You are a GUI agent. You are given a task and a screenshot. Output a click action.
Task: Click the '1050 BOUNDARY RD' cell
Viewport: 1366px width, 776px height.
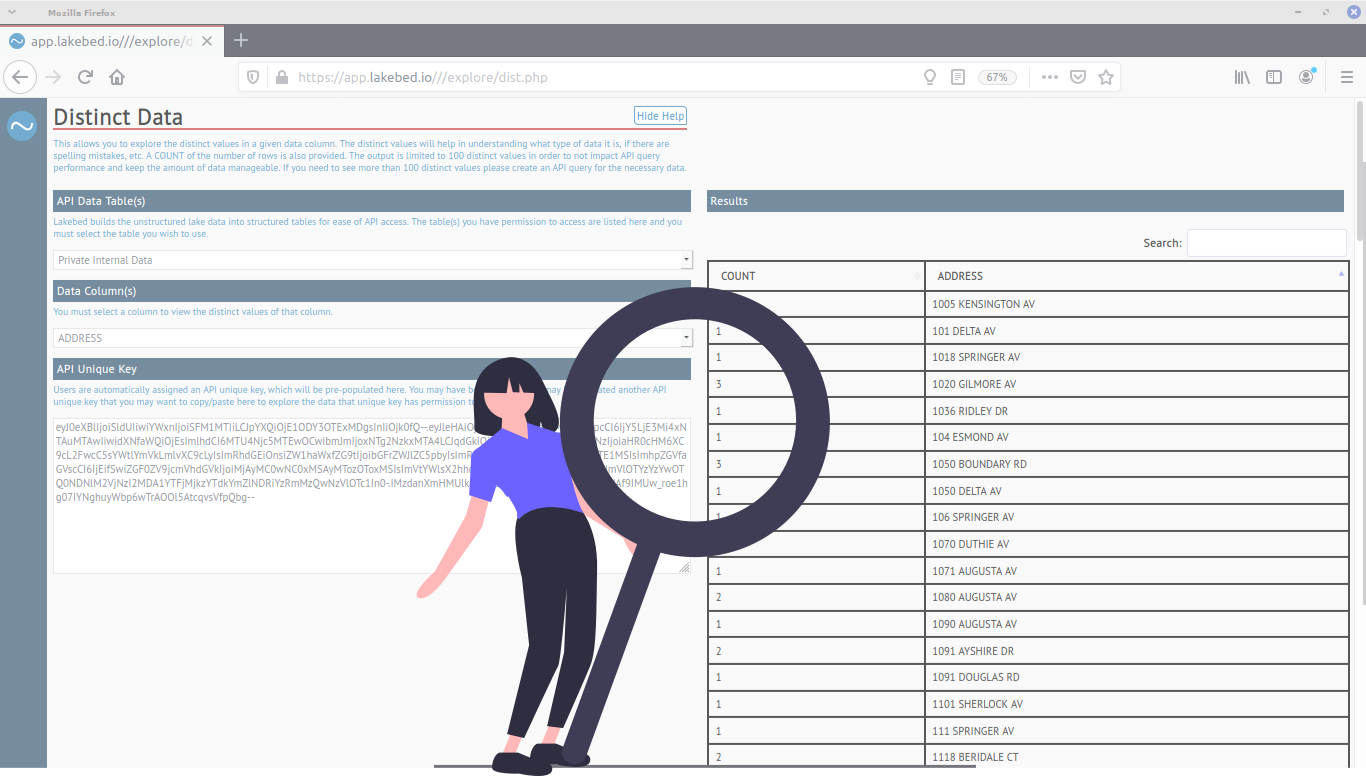pos(1137,464)
